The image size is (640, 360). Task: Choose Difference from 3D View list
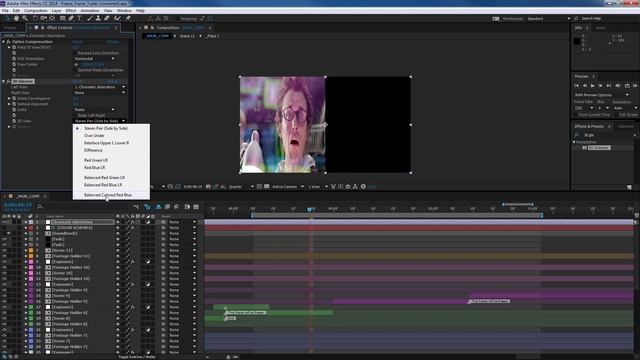pos(93,150)
